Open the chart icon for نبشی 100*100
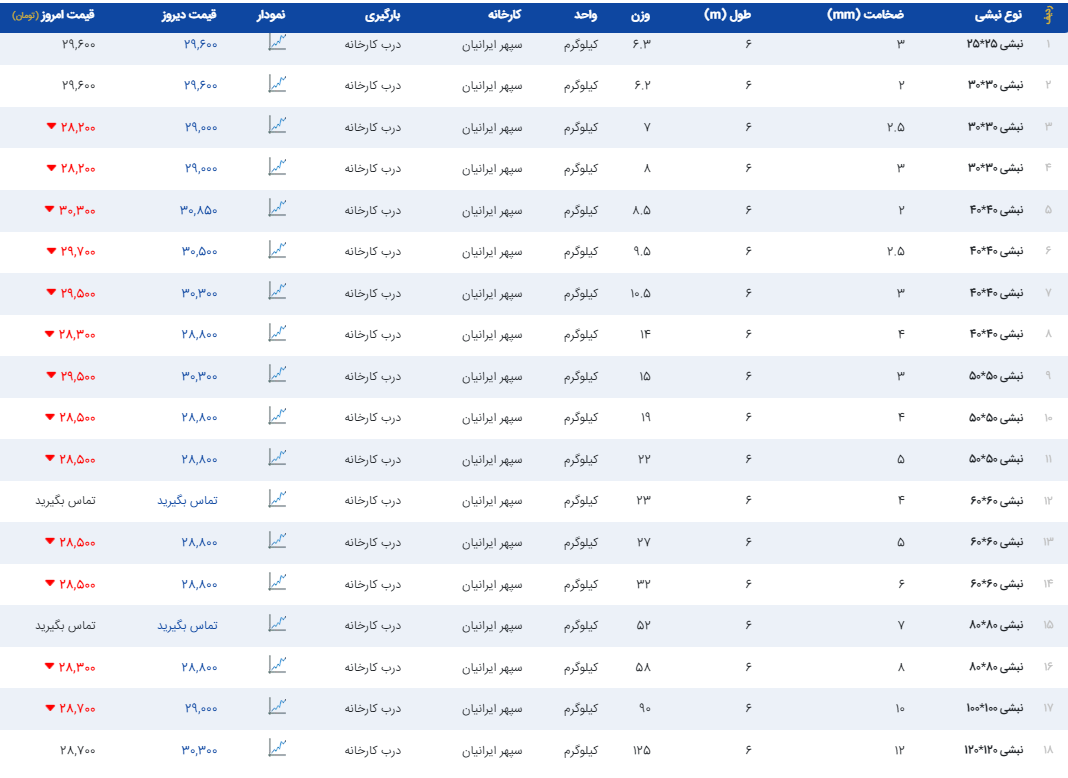This screenshot has height=778, width=1068. [x=277, y=707]
